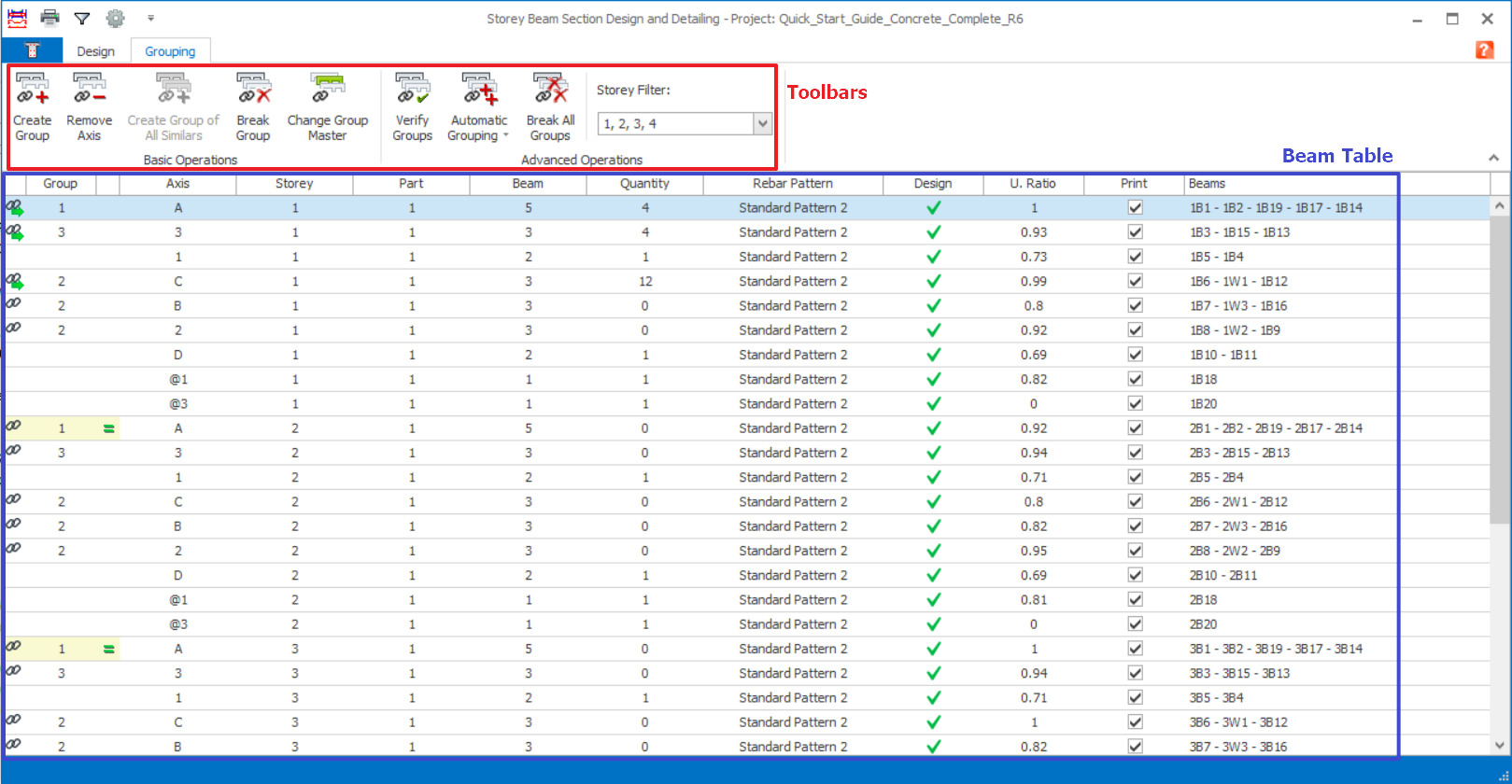The width and height of the screenshot is (1512, 784).
Task: Click the Rebar Pattern column header
Action: 793,184
